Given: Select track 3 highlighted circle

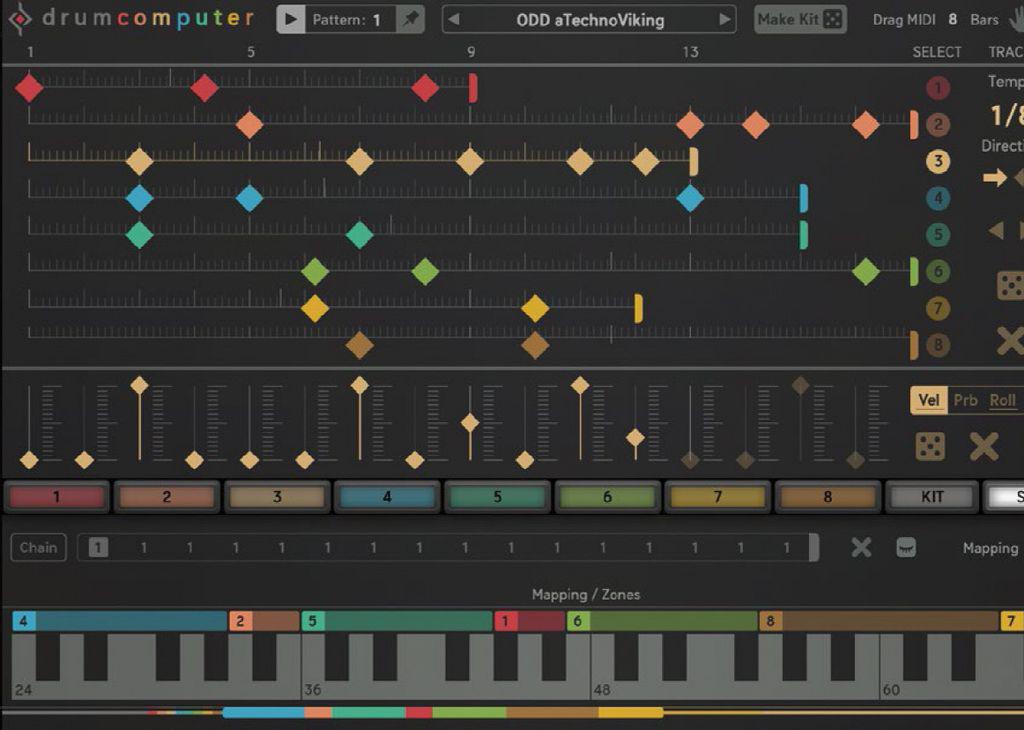Looking at the screenshot, I should pos(938,161).
